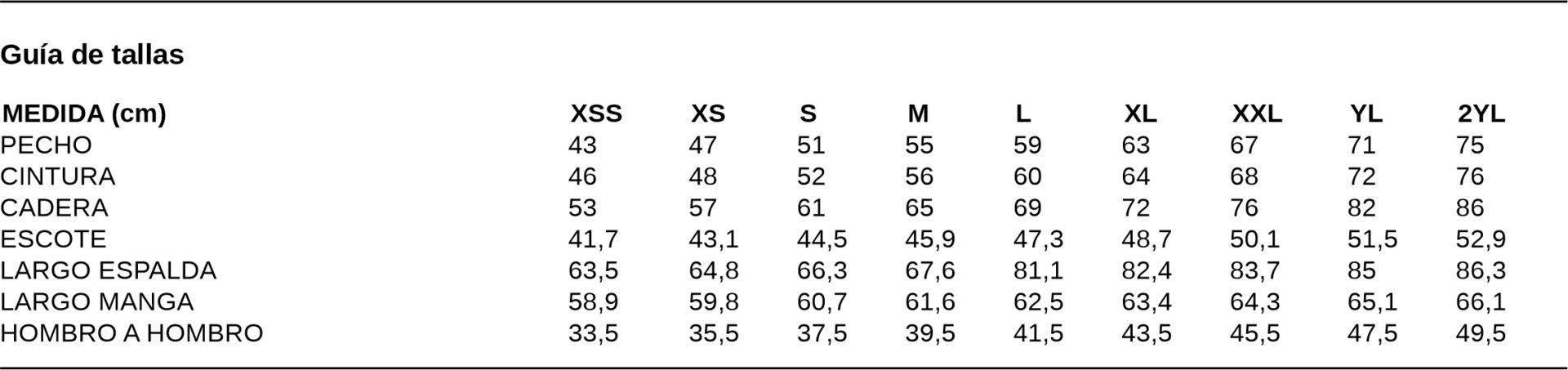Click the XSS size column header
Screen dimensions: 1568x370
pos(595,114)
